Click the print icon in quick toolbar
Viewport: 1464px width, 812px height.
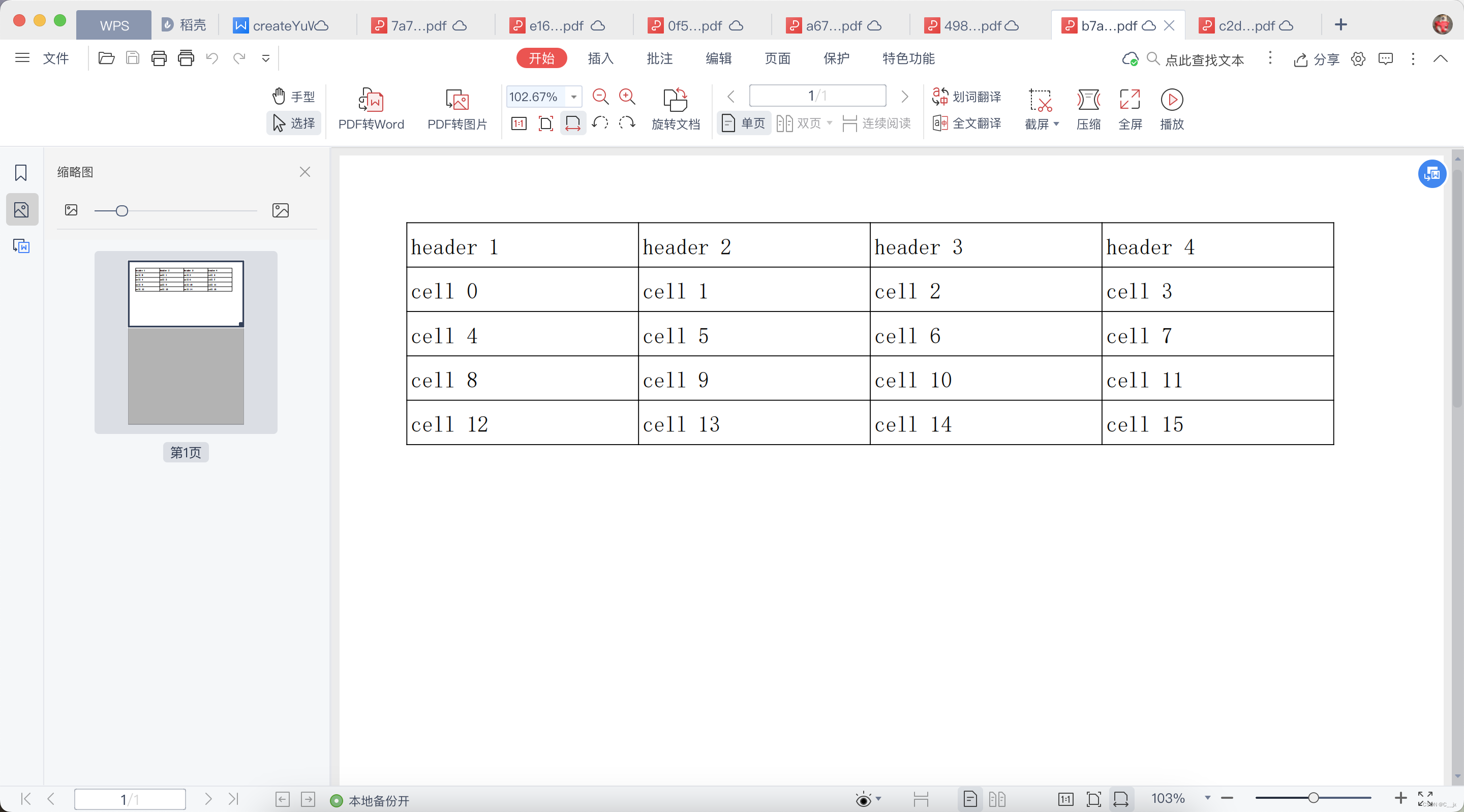[x=159, y=58]
